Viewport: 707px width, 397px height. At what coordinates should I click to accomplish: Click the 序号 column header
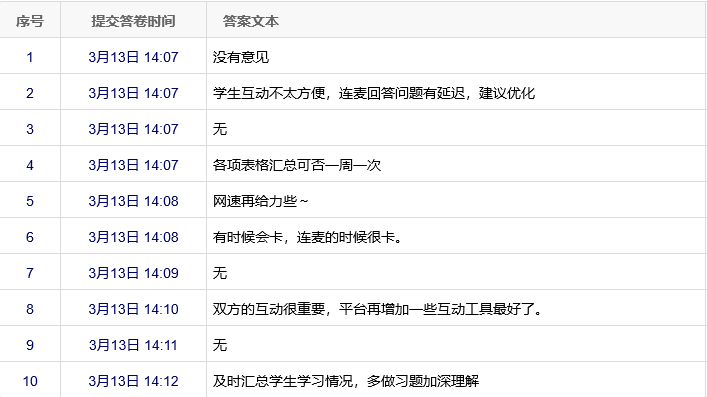30,21
